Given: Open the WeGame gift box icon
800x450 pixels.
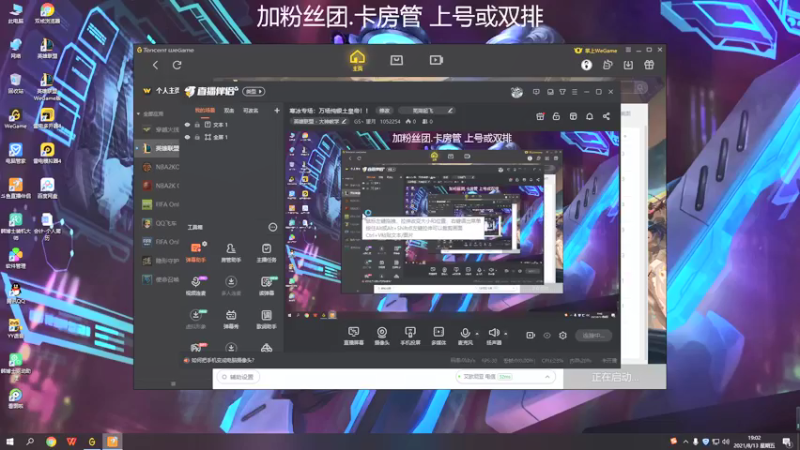Looking at the screenshot, I should [x=649, y=65].
